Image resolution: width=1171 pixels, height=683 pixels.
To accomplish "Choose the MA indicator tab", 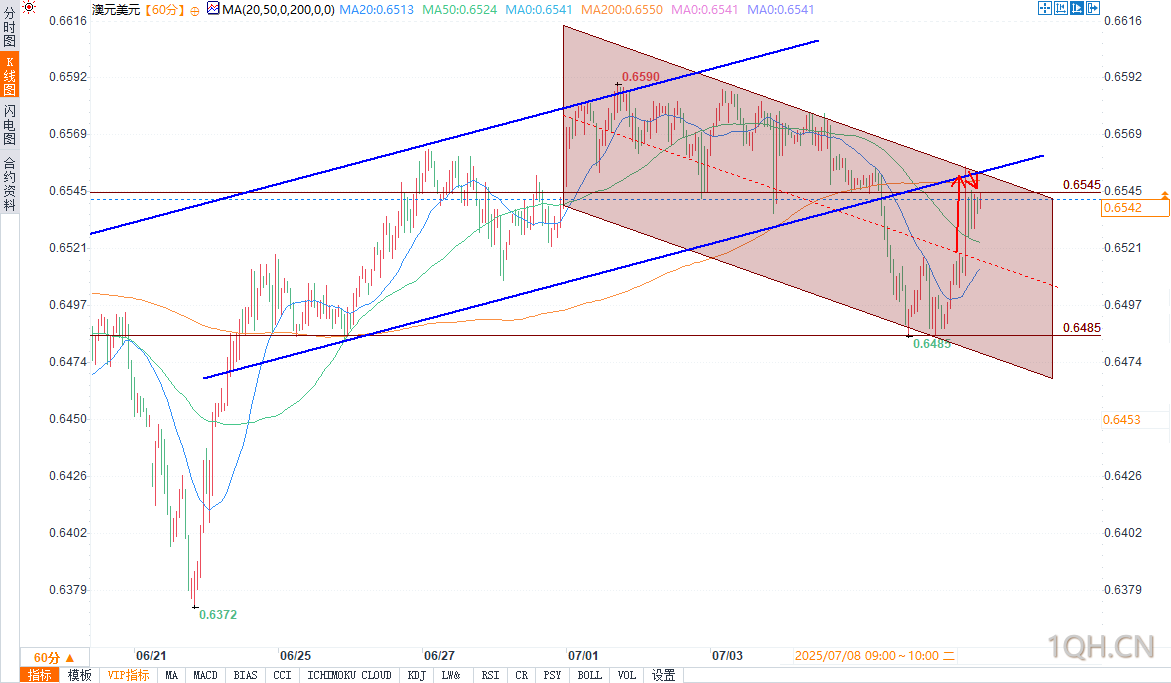I will (x=172, y=675).
